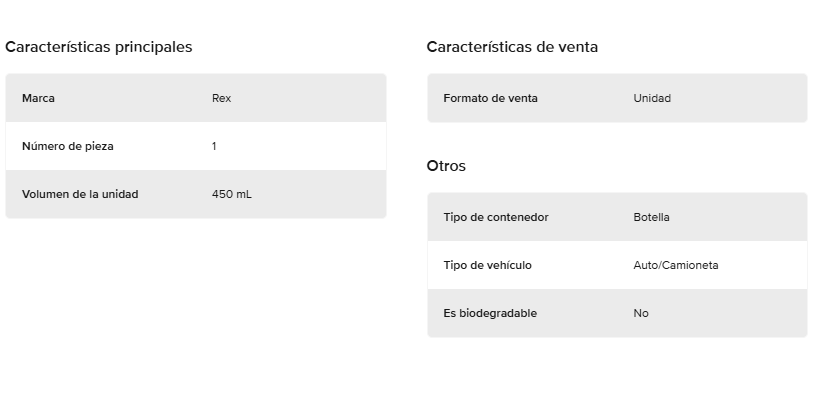Screen dimensions: 823x404
Task: Click the word 'principales' in the main heading
Action: tap(152, 47)
